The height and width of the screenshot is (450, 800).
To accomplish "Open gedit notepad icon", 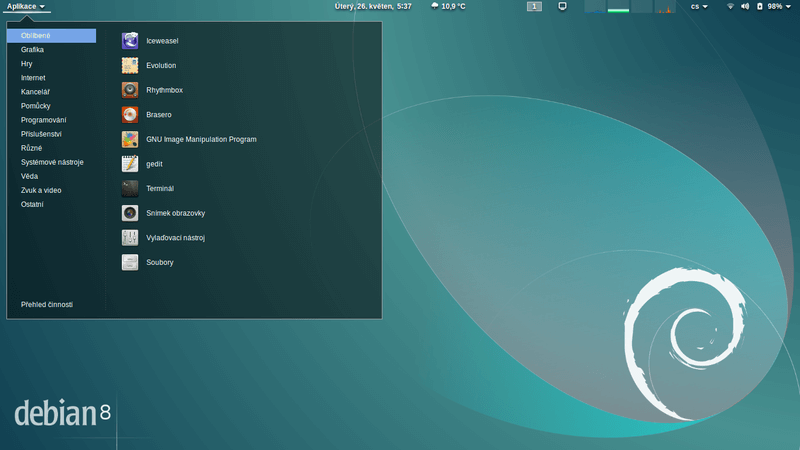I will (130, 164).
